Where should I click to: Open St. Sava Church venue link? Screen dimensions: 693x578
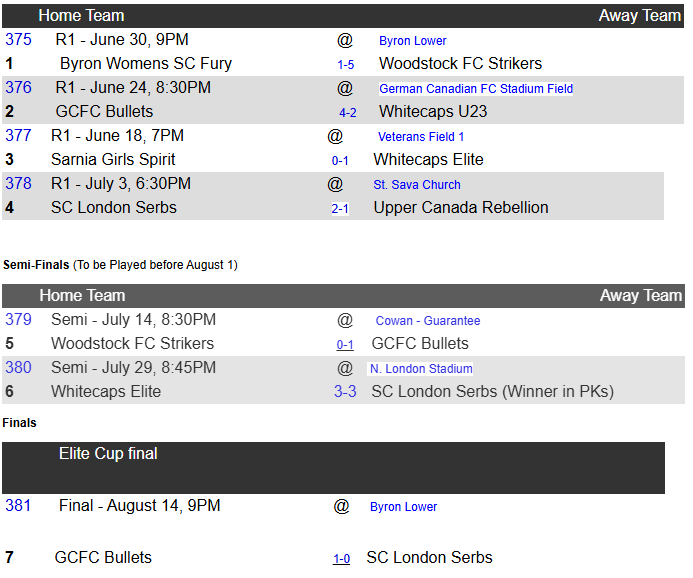click(x=417, y=185)
